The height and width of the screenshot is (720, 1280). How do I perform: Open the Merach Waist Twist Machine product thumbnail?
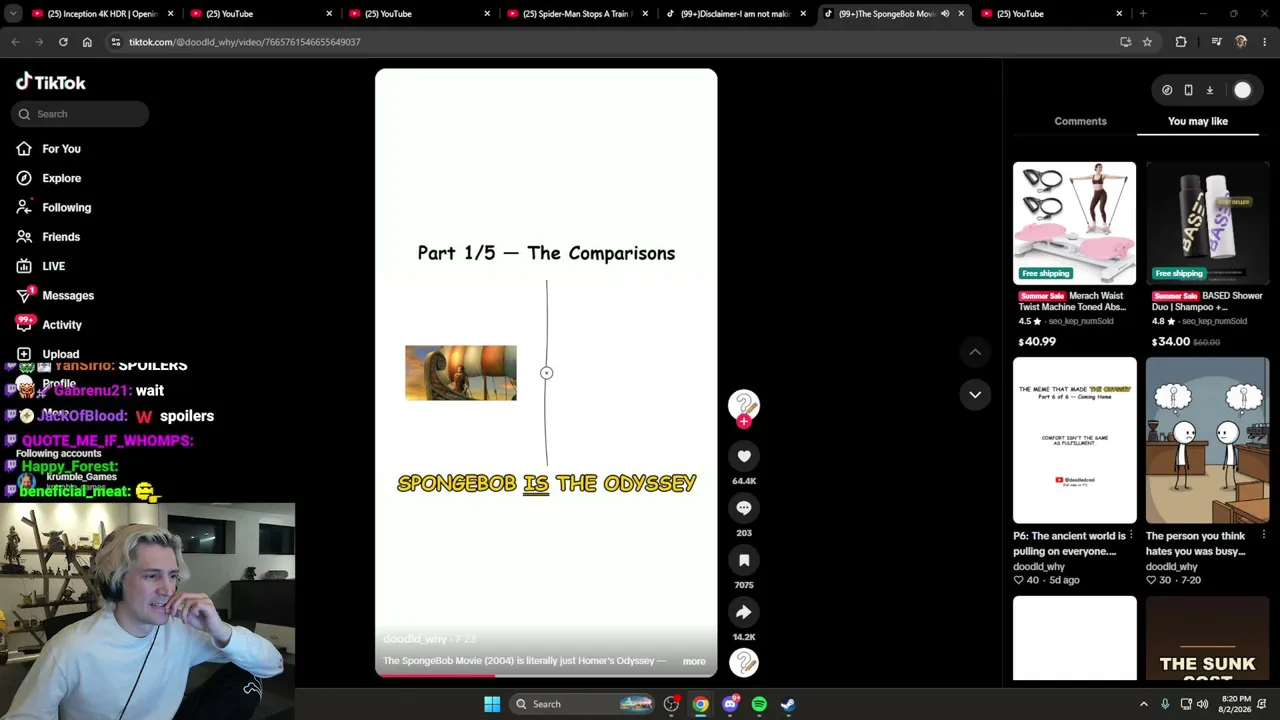coord(1074,223)
